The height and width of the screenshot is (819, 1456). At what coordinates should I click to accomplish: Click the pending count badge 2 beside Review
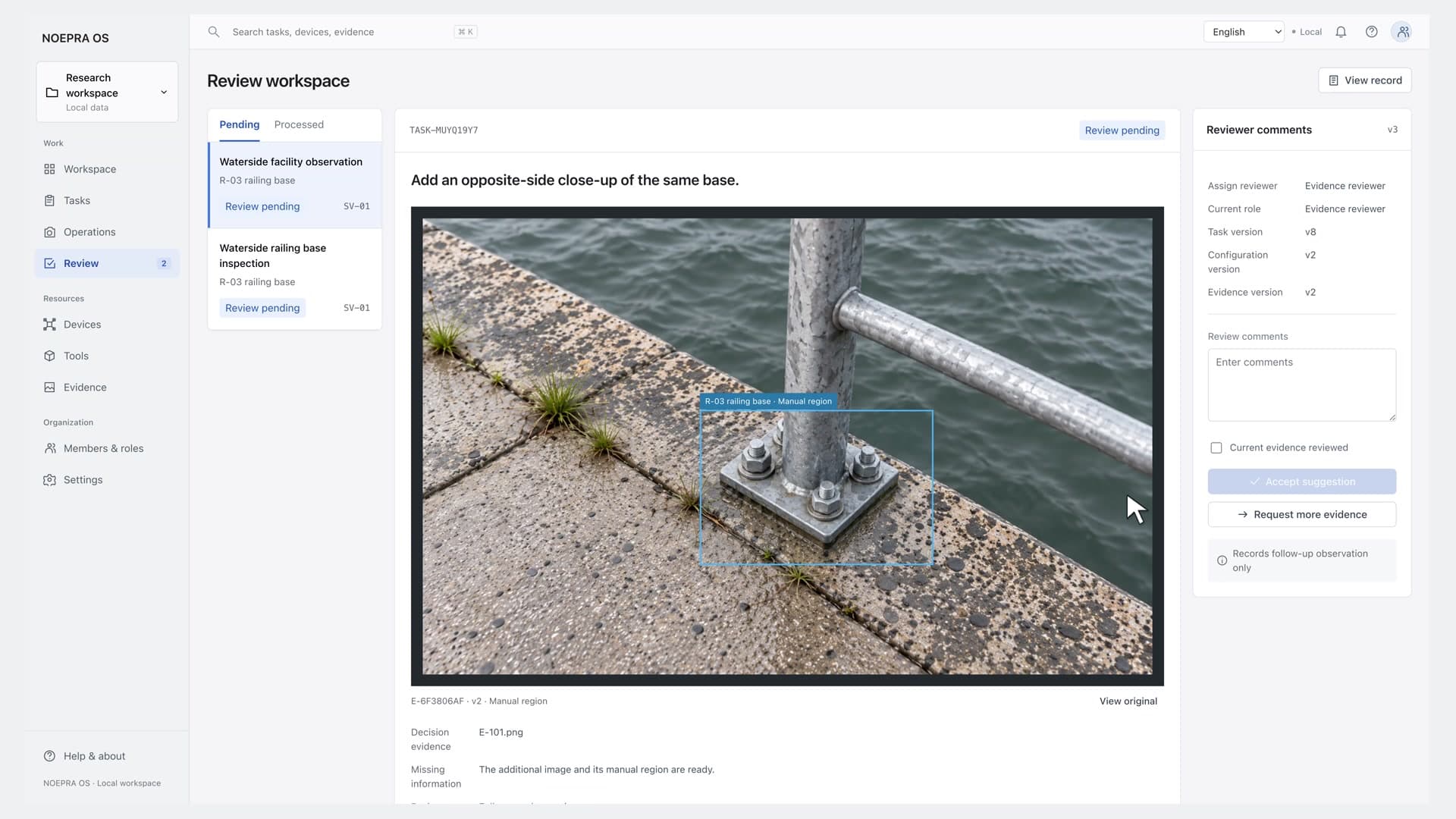164,263
